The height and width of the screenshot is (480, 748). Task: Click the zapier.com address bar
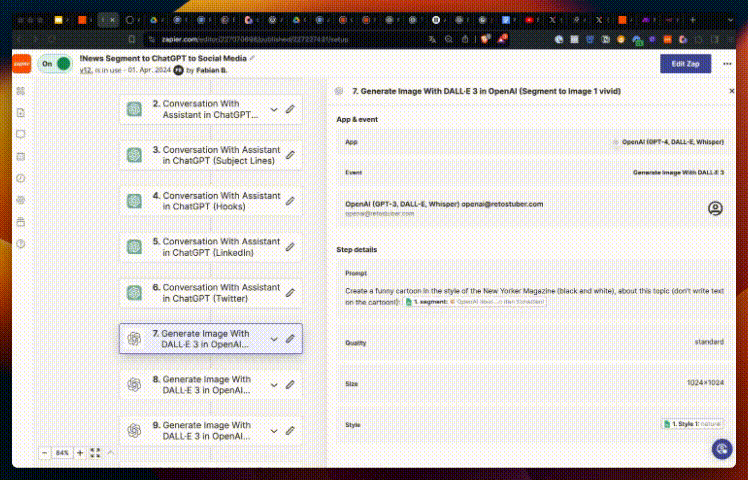click(x=286, y=40)
